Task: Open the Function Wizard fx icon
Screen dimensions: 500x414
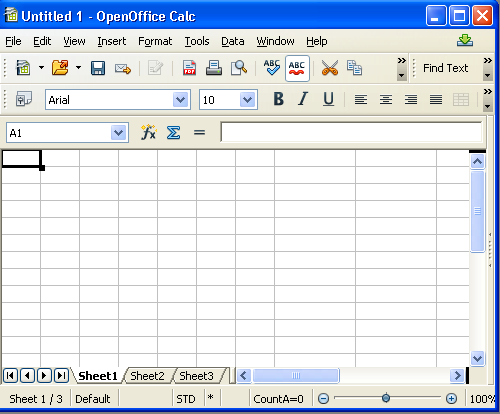Action: click(148, 132)
